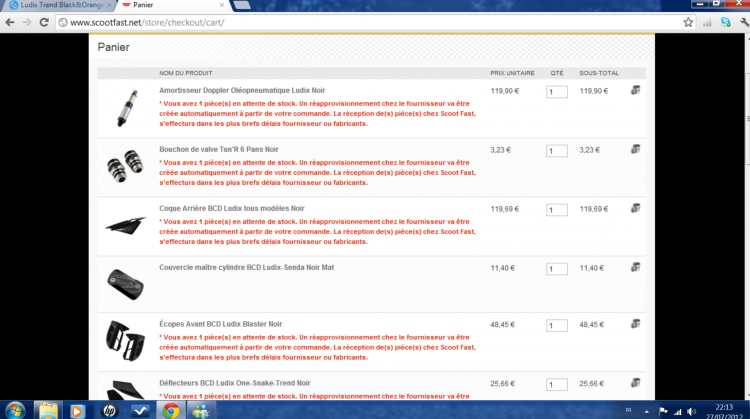Go forward using browser forward arrow
Image resolution: width=750 pixels, height=419 pixels.
[27, 22]
